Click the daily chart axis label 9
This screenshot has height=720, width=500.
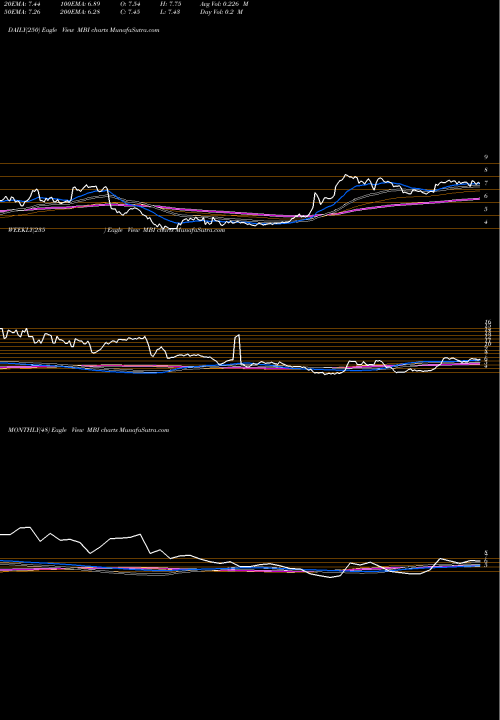tap(486, 157)
